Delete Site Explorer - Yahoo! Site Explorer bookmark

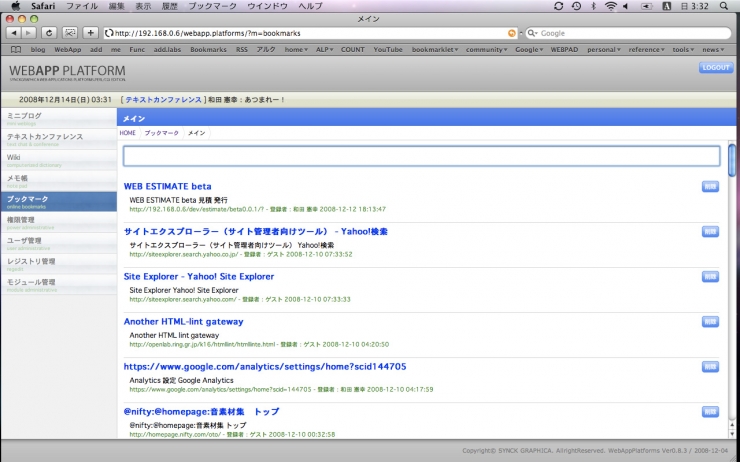click(x=710, y=277)
